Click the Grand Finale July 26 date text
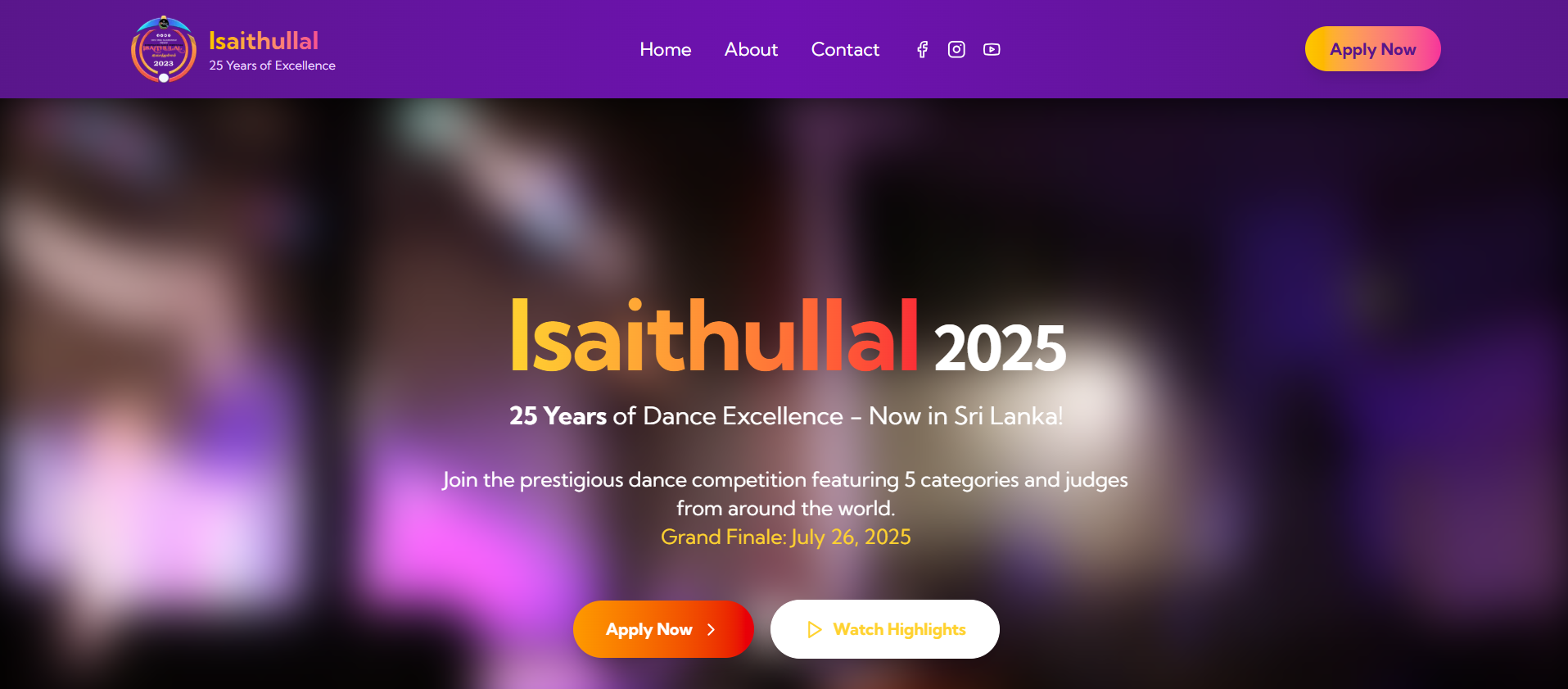This screenshot has height=689, width=1568. (x=786, y=537)
